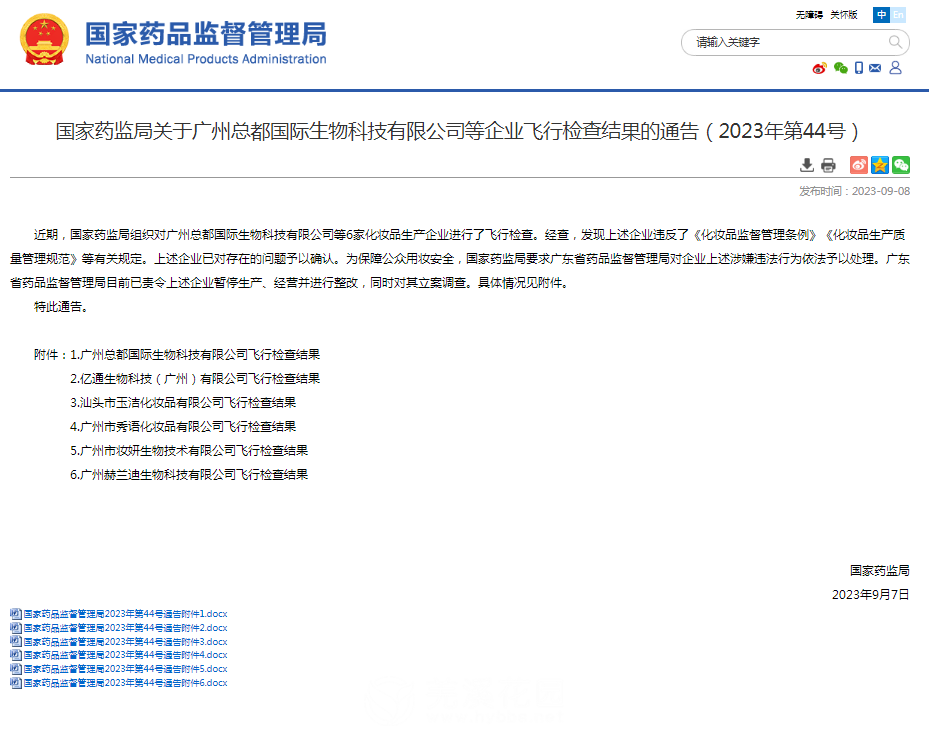Open the 无障碍 accessibility link
The width and height of the screenshot is (929, 731).
pos(809,15)
